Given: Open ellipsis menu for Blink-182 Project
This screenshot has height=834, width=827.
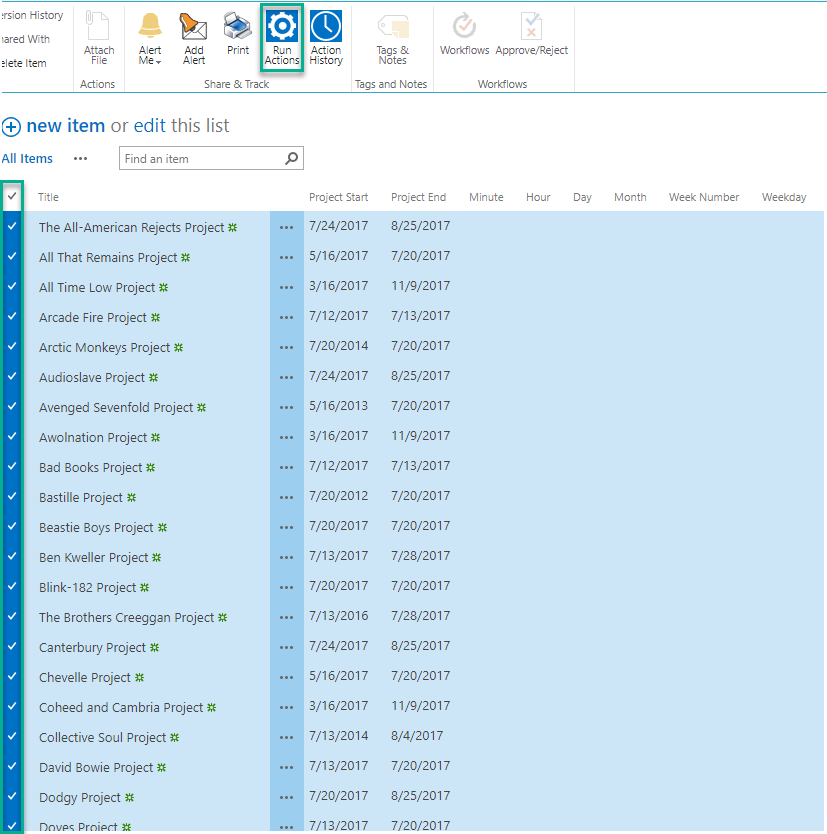Looking at the screenshot, I should (x=287, y=588).
